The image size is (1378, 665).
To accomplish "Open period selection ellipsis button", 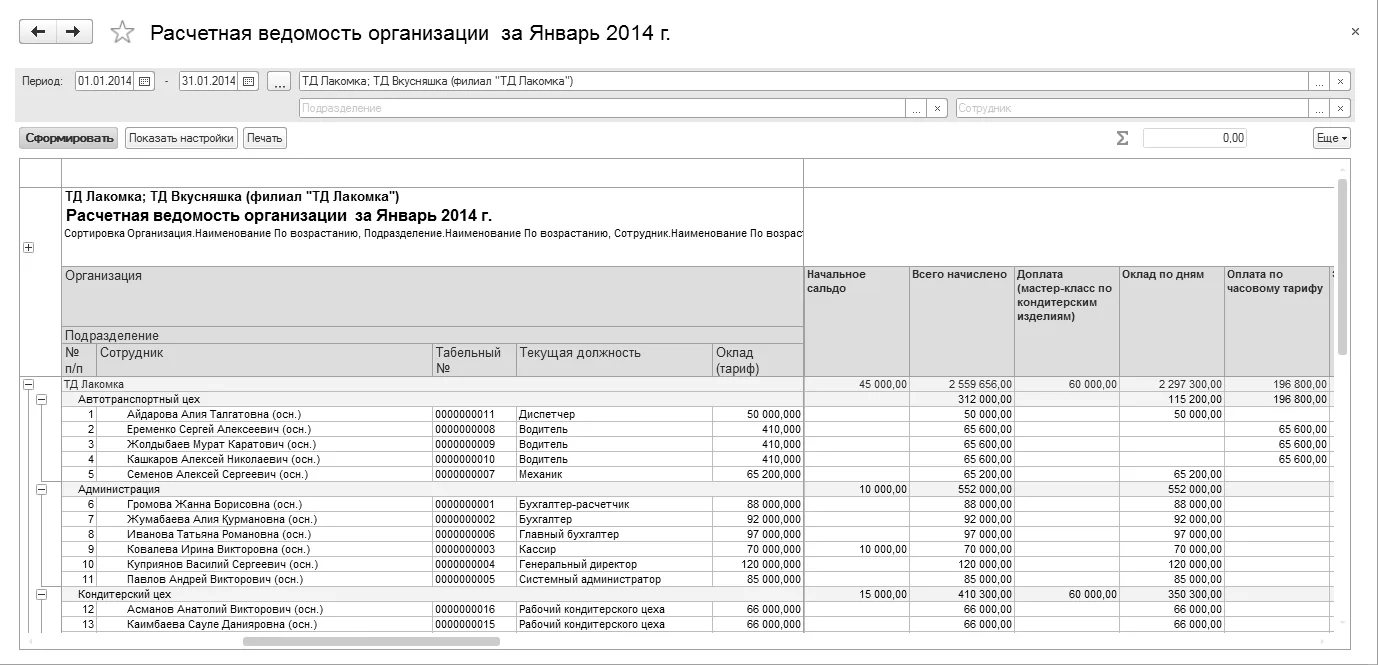I will [x=280, y=81].
